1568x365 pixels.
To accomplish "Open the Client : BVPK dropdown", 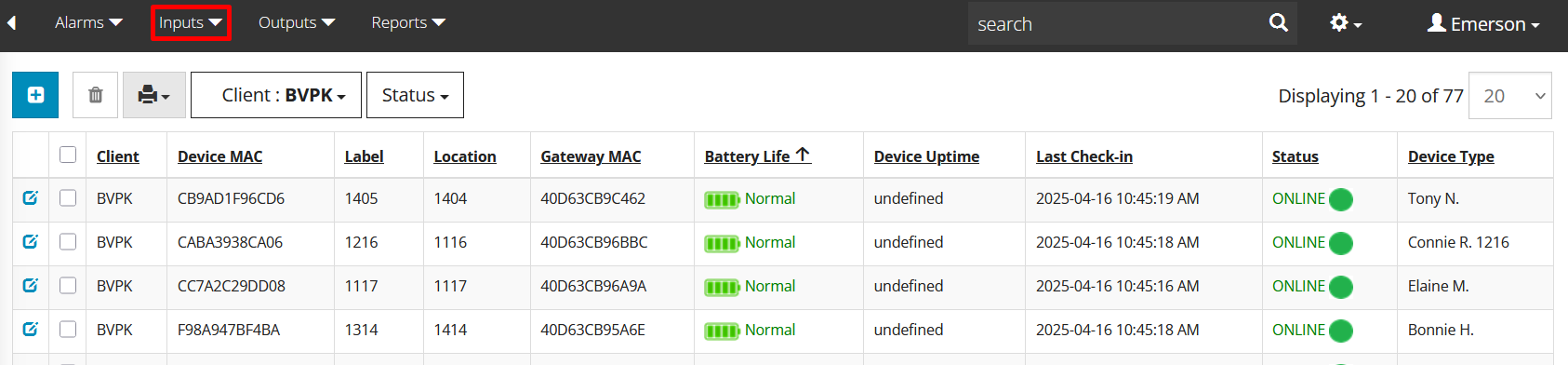I will coord(276,95).
